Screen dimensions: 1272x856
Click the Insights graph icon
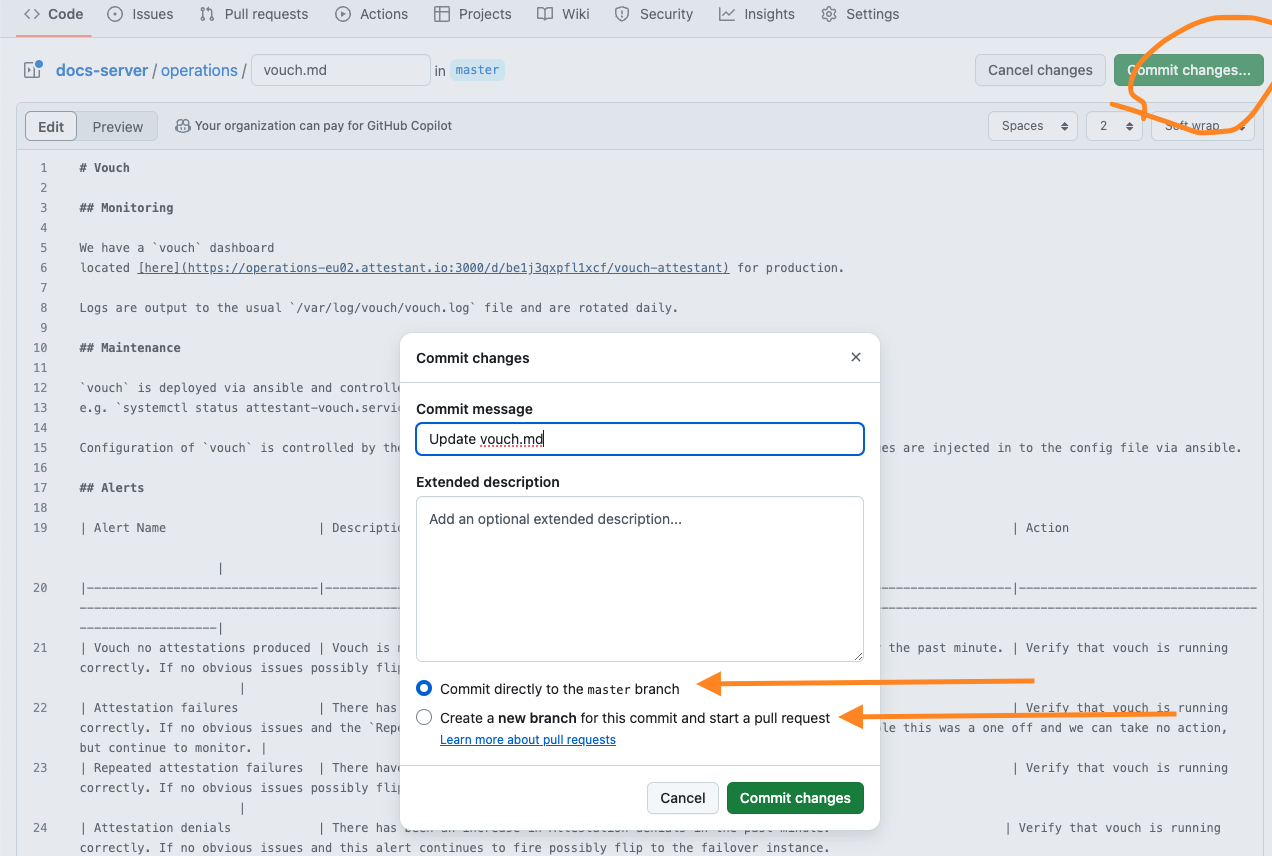click(727, 14)
